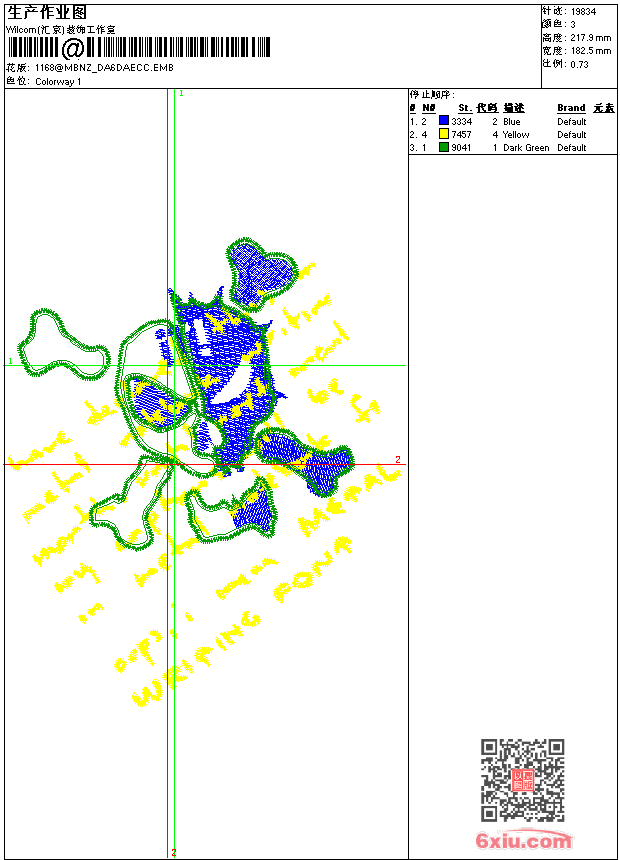The width and height of the screenshot is (620, 860).
Task: Click 'Default' brand in the Dark Green row
Action: pyautogui.click(x=572, y=148)
